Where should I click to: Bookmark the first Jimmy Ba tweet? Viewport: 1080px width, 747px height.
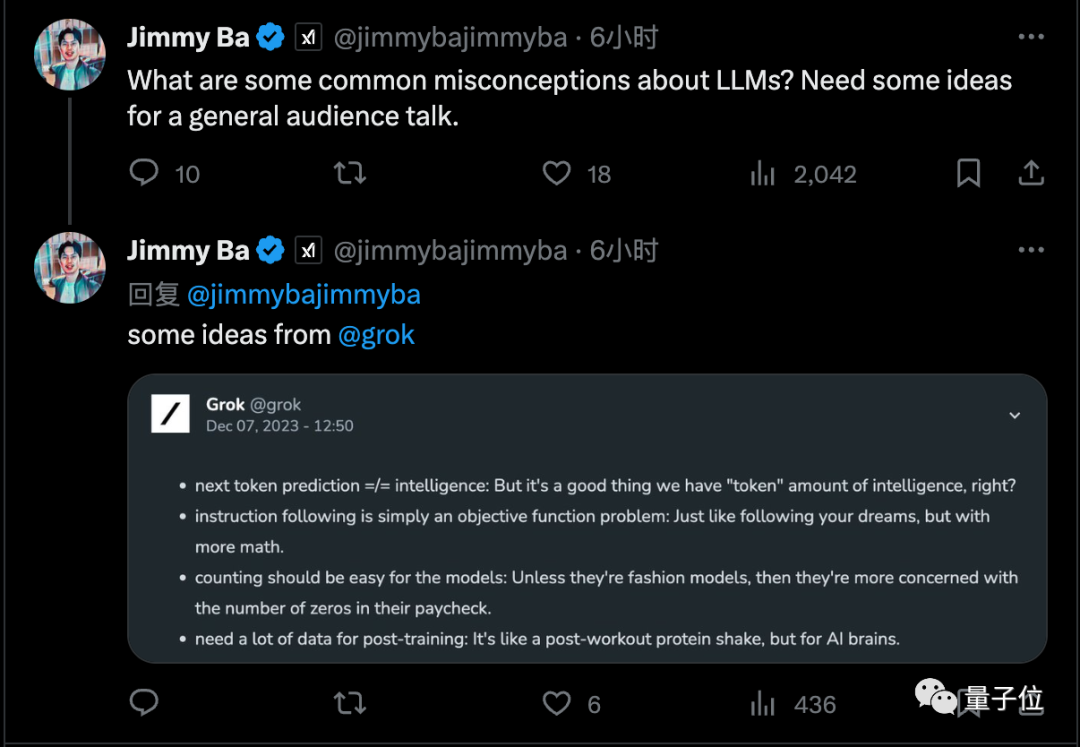(x=968, y=174)
